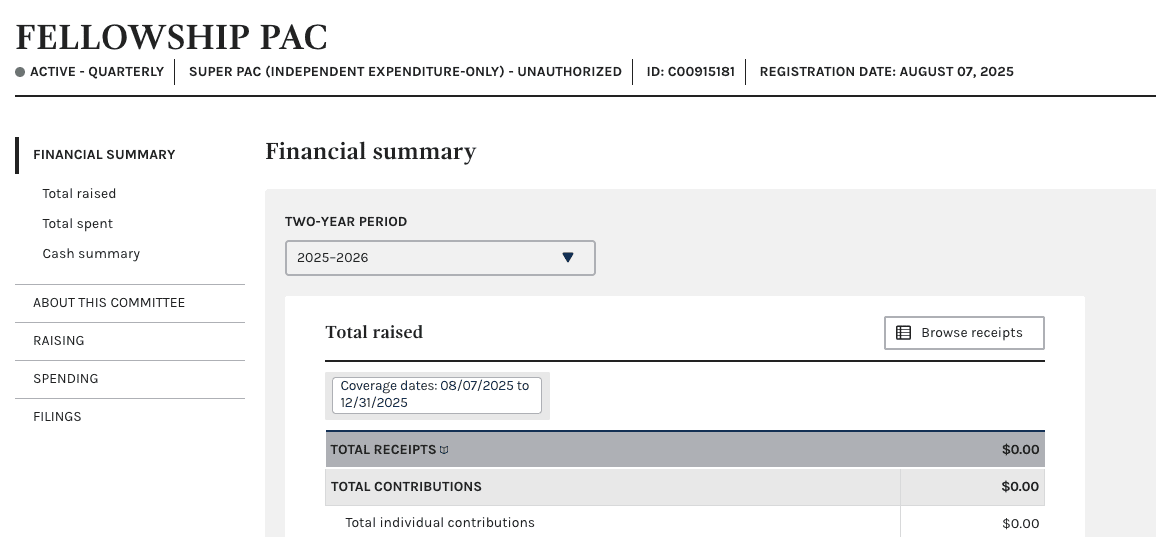Jump to the Total raised sidebar link
This screenshot has width=1156, height=537.
click(79, 194)
